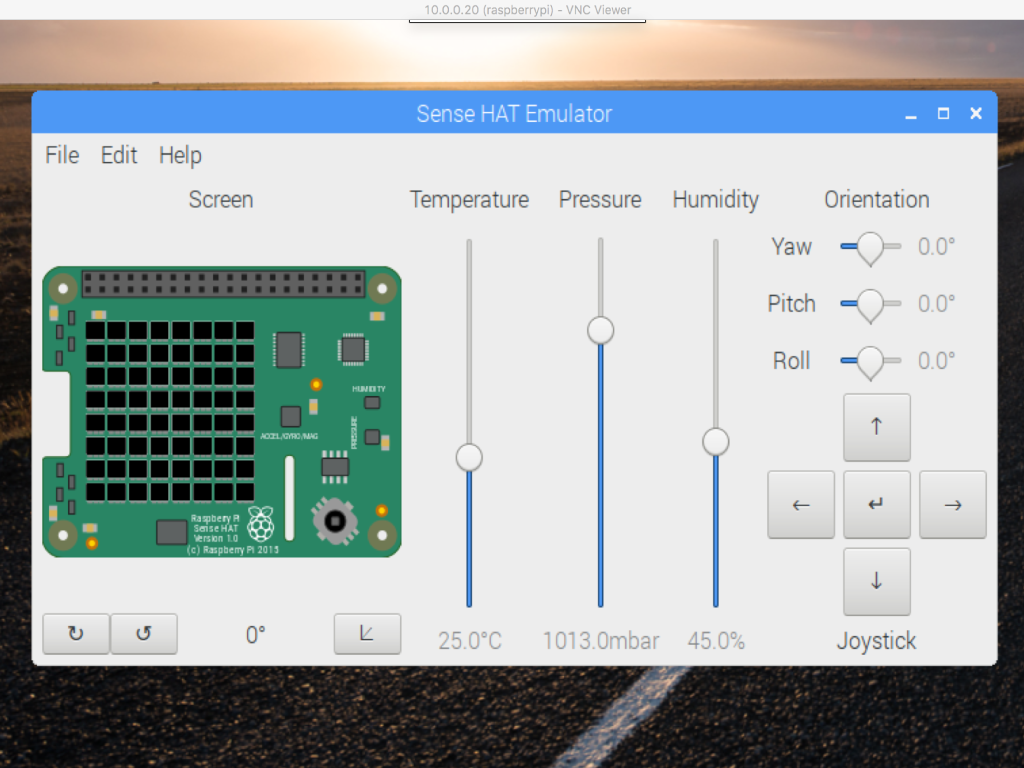This screenshot has width=1024, height=768.
Task: Click the Raspberry Pi logo on the board
Action: click(x=261, y=524)
